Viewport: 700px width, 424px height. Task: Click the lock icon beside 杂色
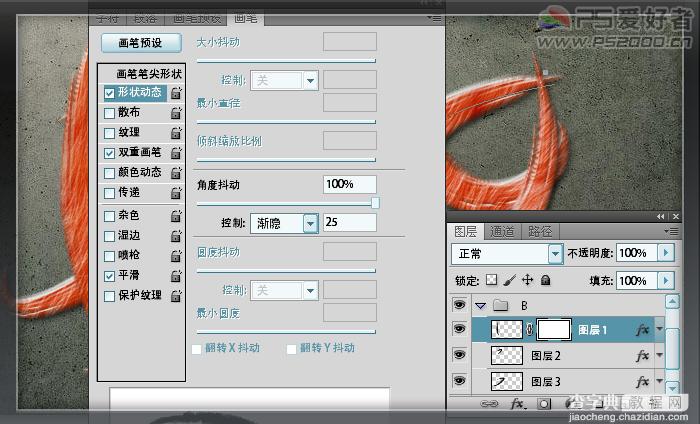[176, 216]
